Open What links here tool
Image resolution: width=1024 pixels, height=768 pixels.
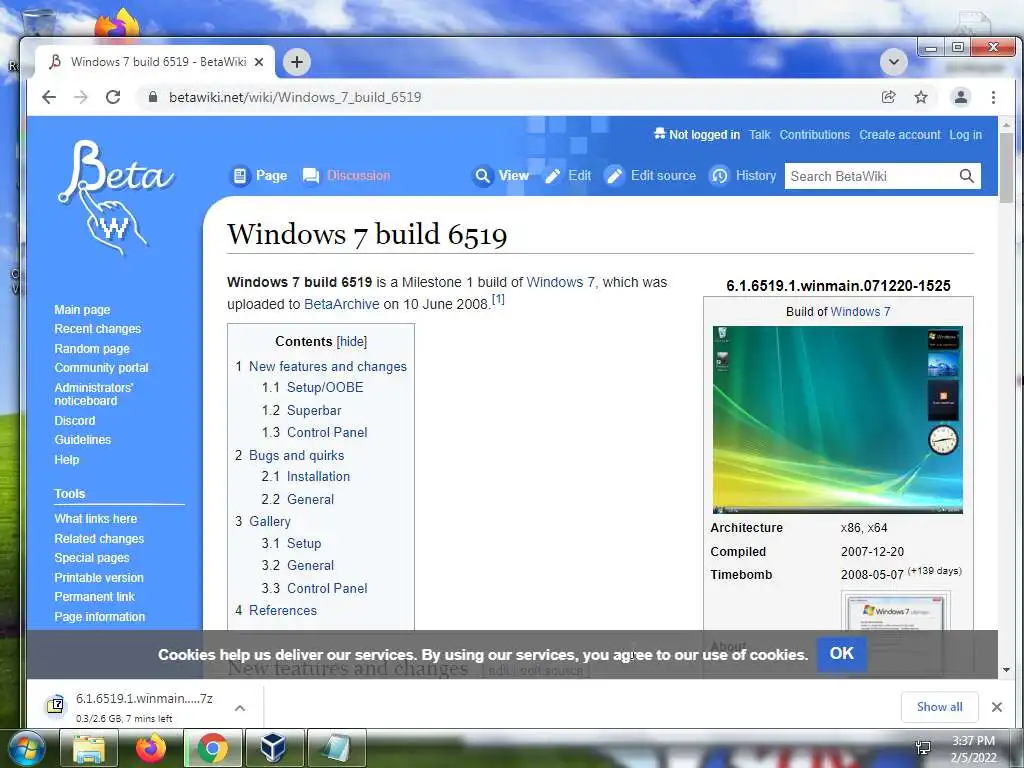95,519
